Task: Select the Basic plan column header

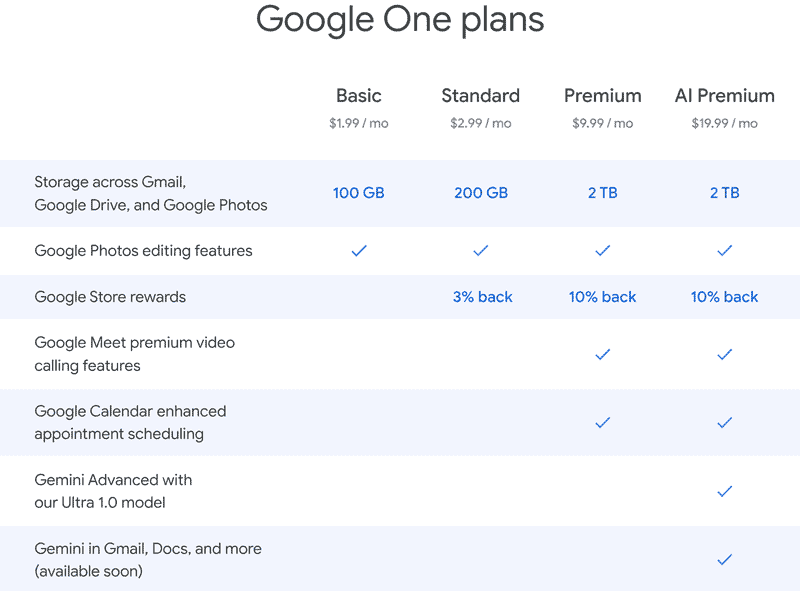Action: click(x=359, y=96)
